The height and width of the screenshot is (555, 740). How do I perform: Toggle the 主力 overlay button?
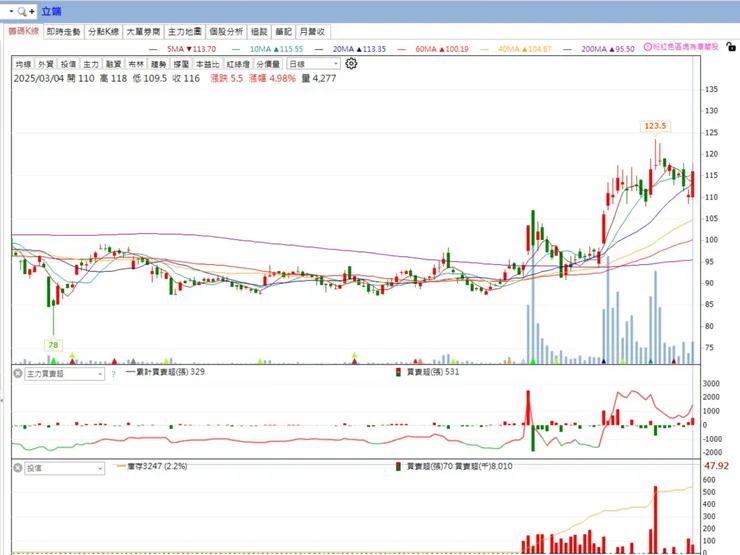tap(91, 64)
